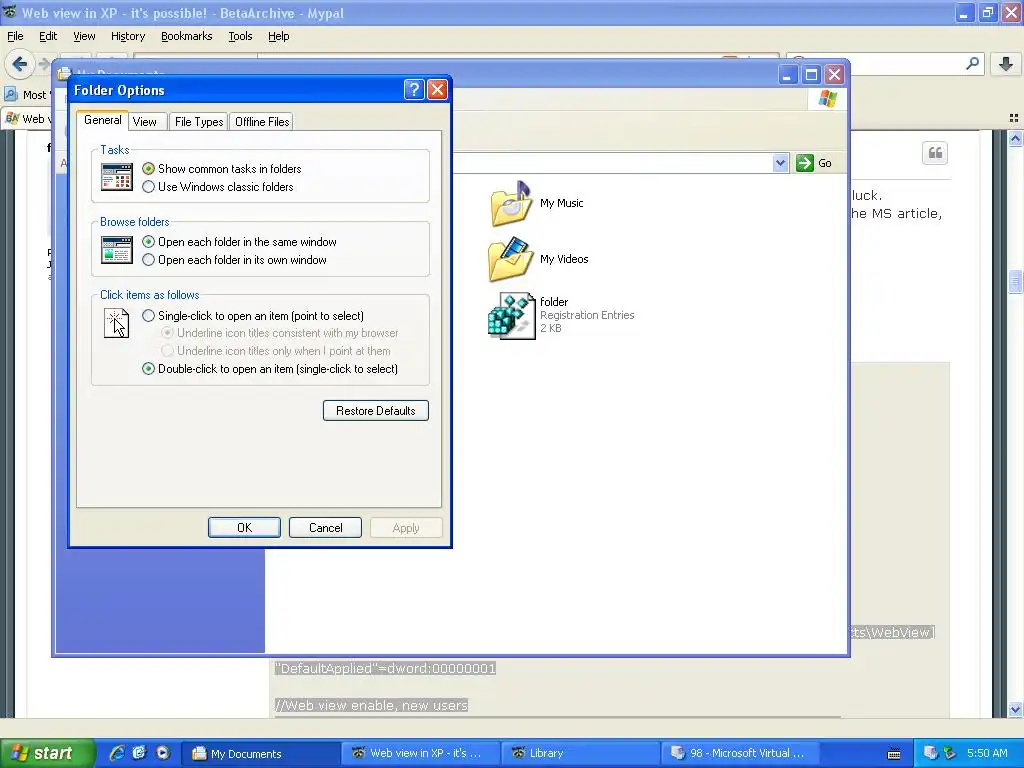Image resolution: width=1024 pixels, height=768 pixels.
Task: Click the Click items pointer icon
Action: click(117, 323)
